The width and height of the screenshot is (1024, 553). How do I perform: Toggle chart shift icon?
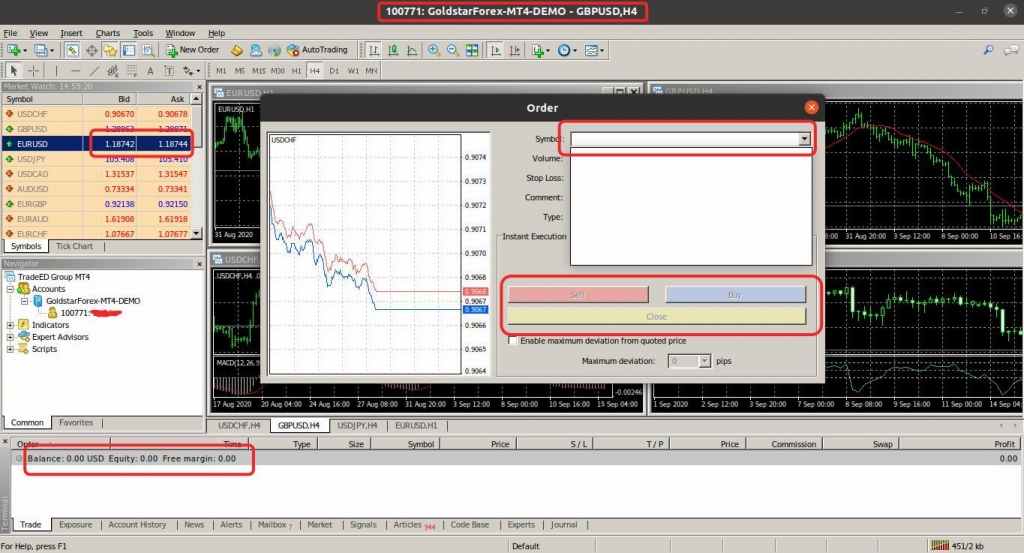coord(515,50)
